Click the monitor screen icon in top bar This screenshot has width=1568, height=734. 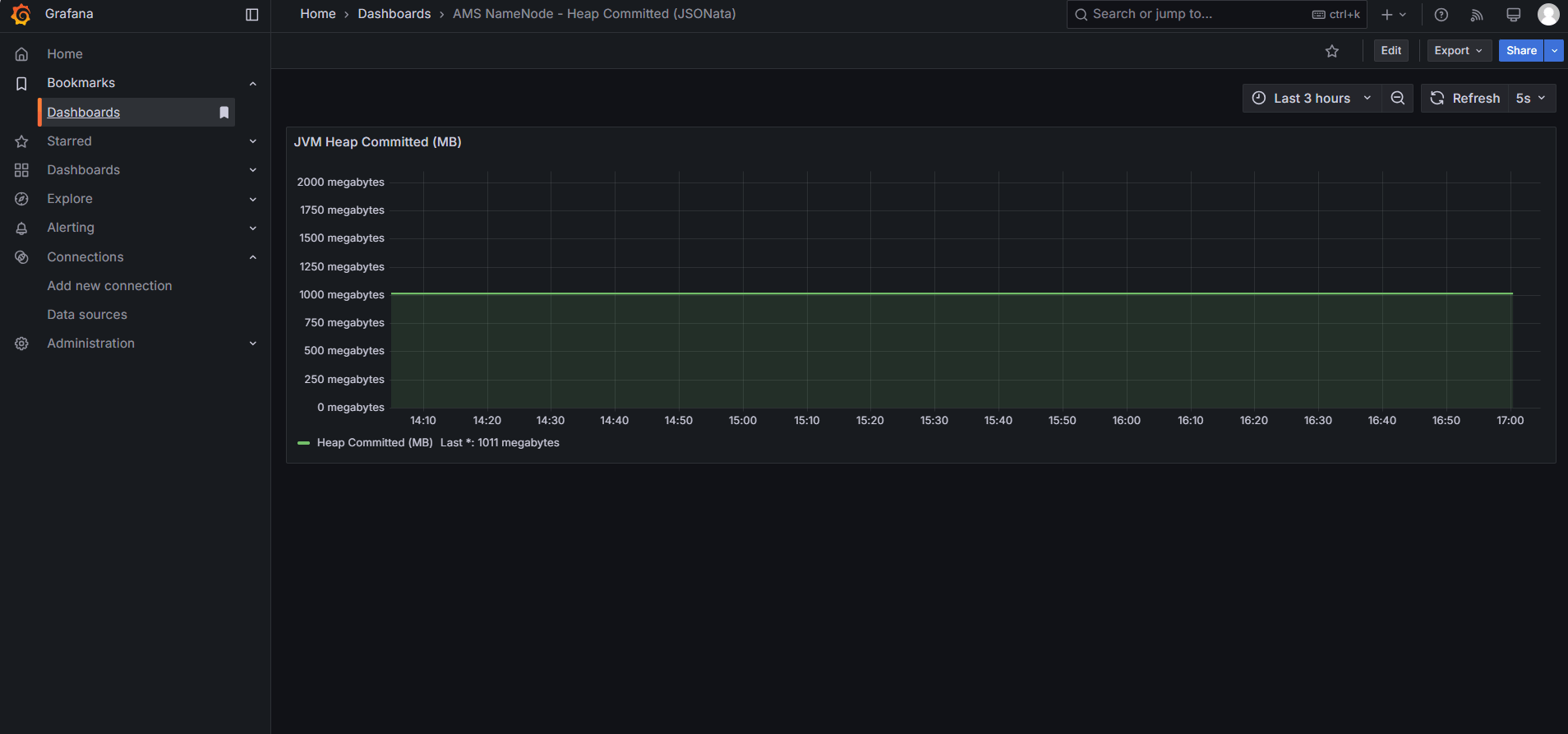1513,15
